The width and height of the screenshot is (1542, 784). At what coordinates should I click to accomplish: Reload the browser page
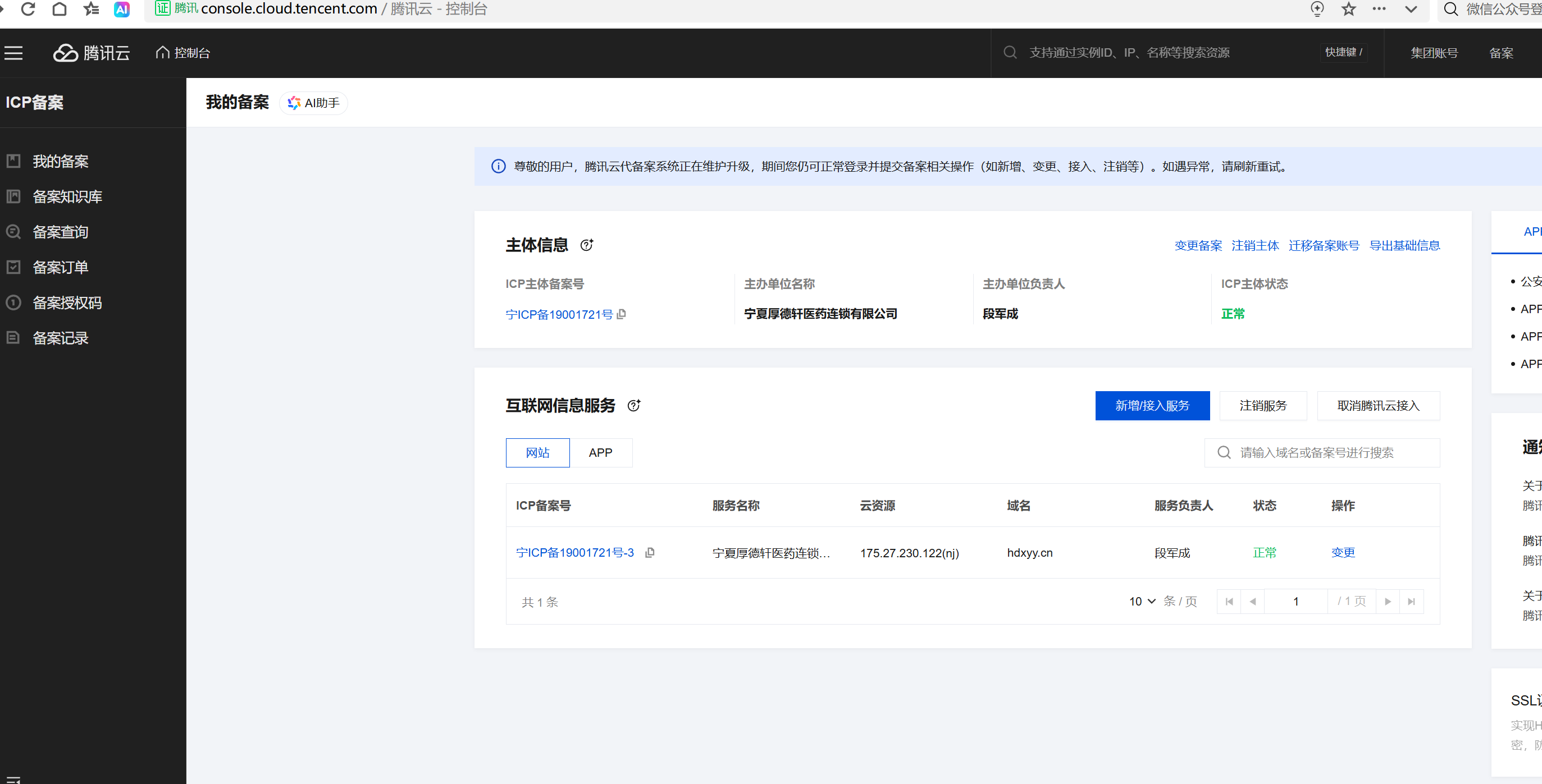pos(28,9)
